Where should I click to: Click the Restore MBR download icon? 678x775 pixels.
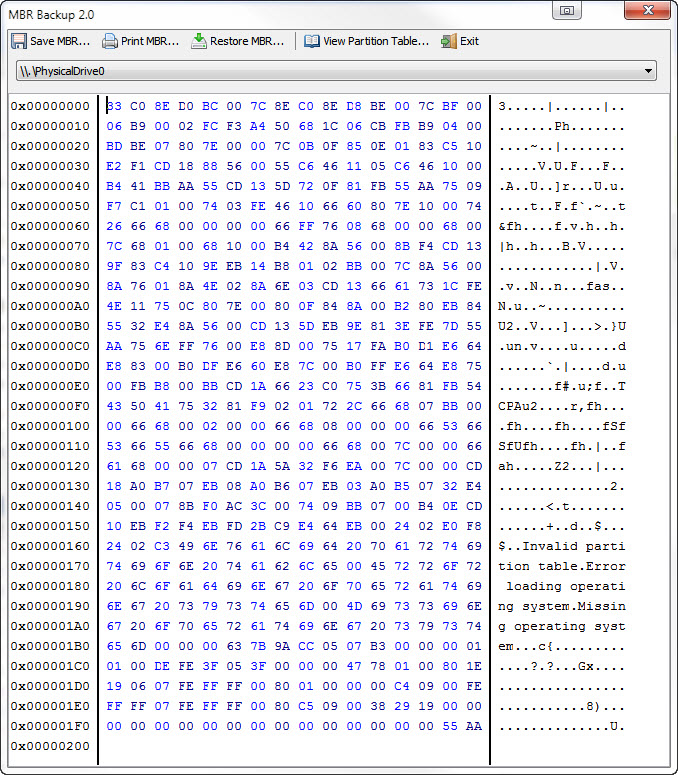[199, 42]
